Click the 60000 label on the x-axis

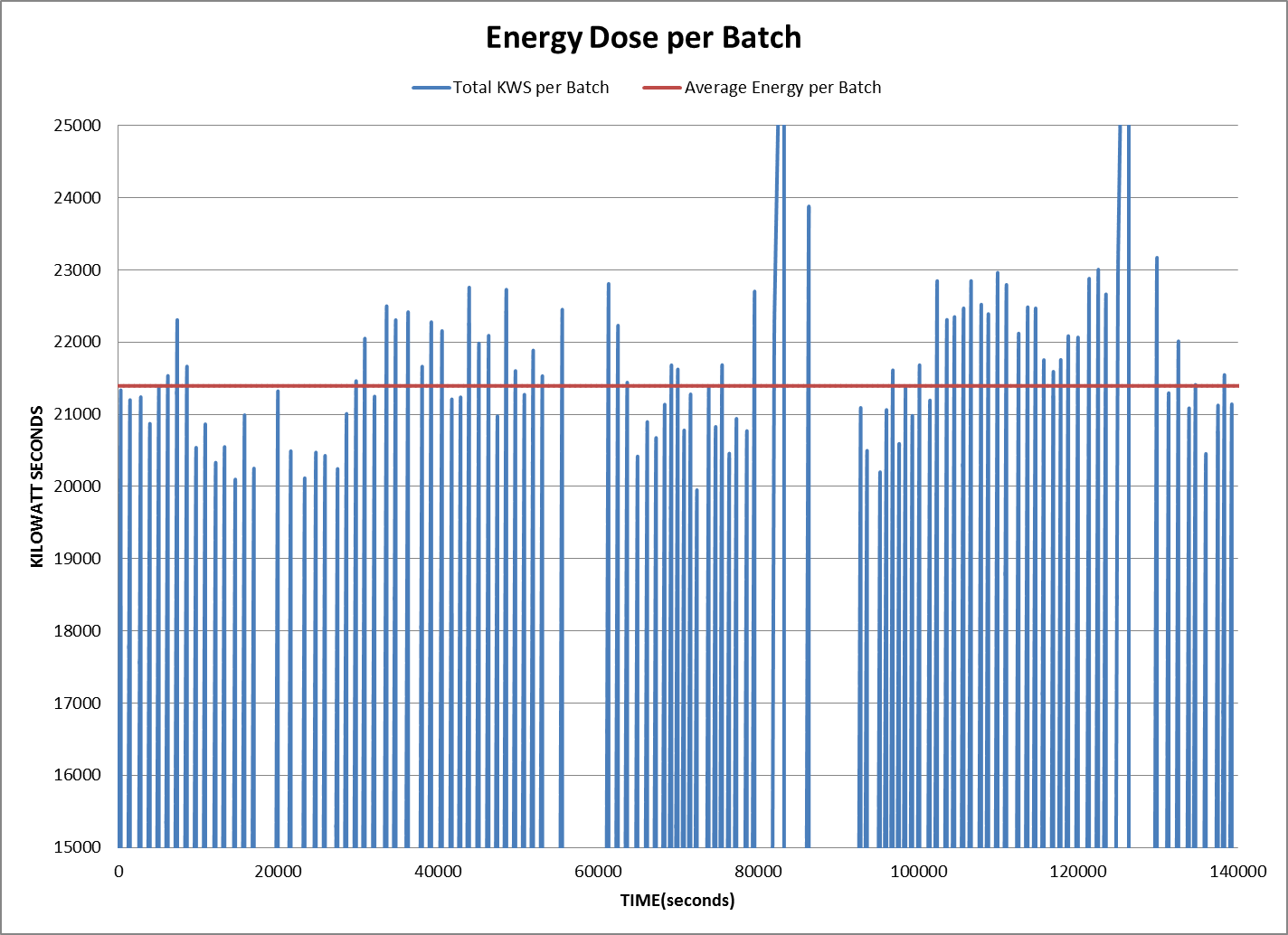click(598, 871)
